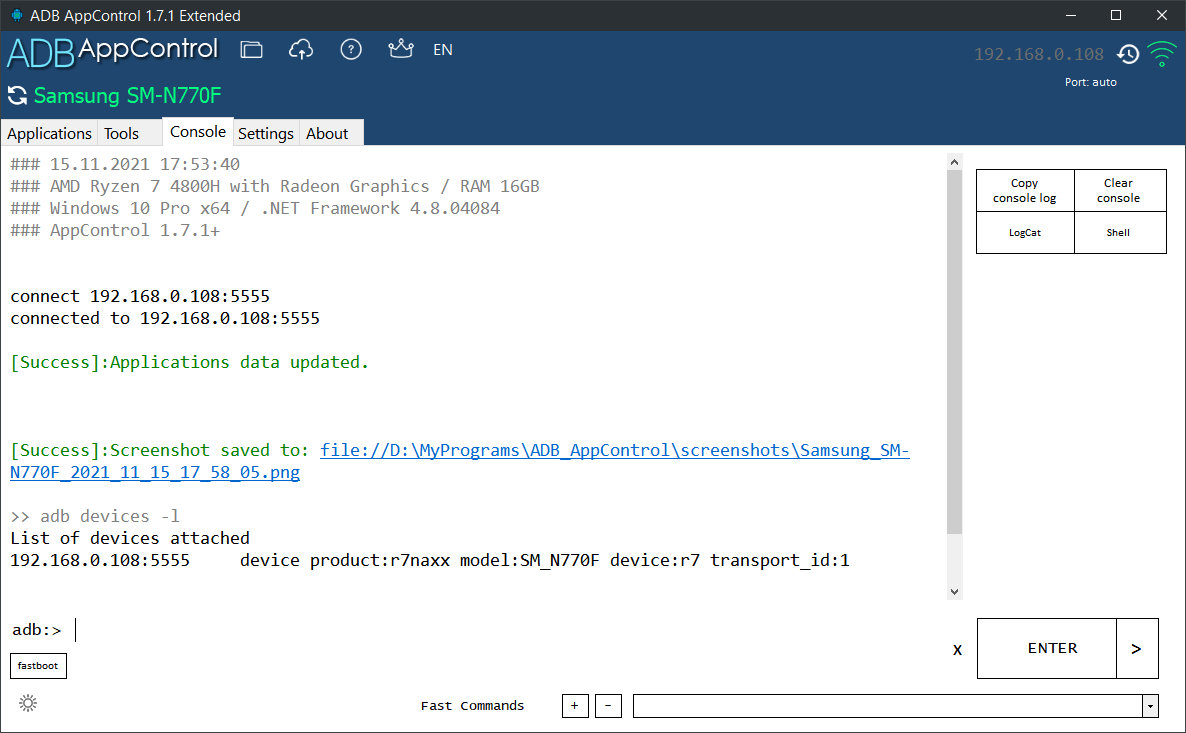This screenshot has width=1186, height=733.
Task: Click the 'adb devices -l' command line
Action: [x=95, y=516]
